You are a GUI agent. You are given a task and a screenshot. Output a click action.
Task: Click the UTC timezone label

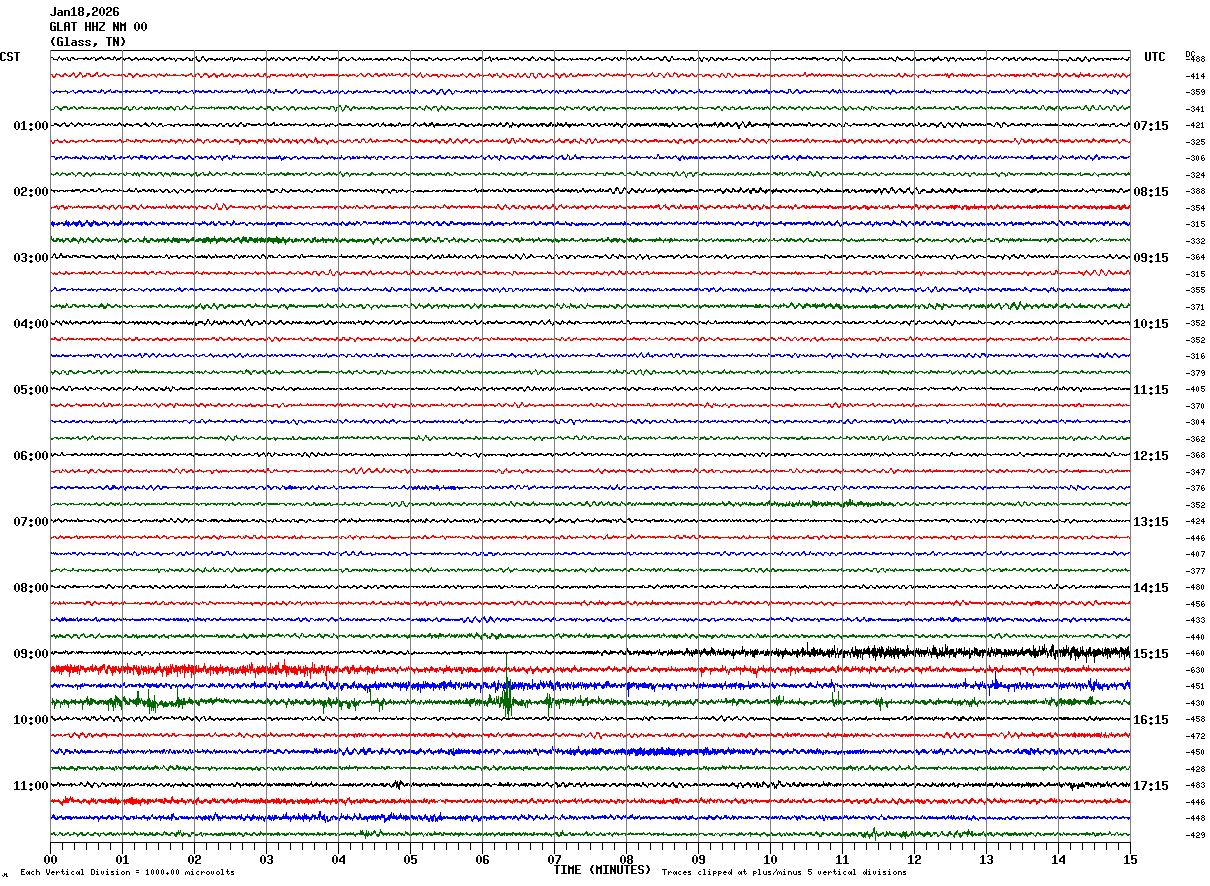[1155, 57]
